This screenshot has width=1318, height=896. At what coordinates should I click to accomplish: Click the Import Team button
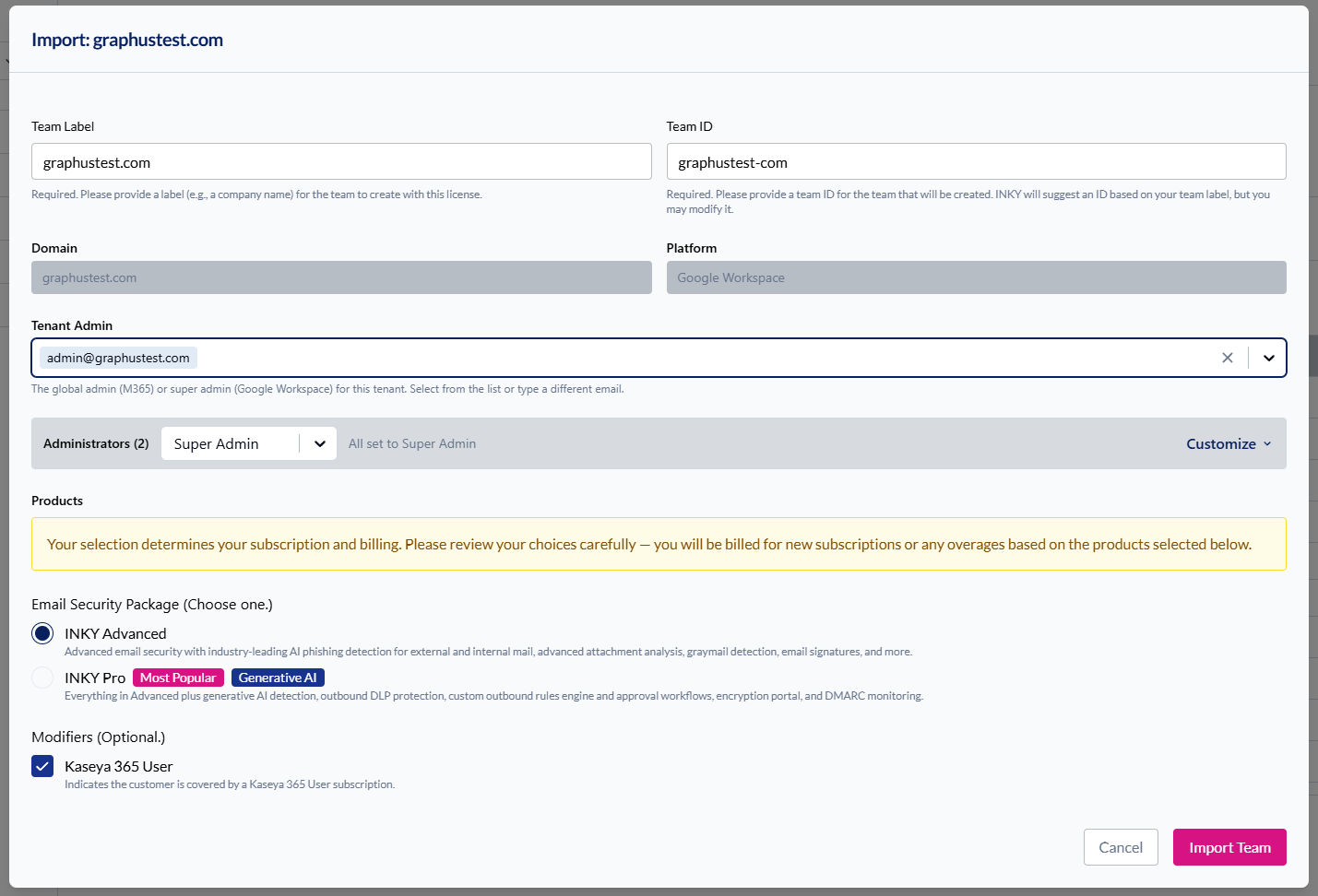click(x=1229, y=847)
